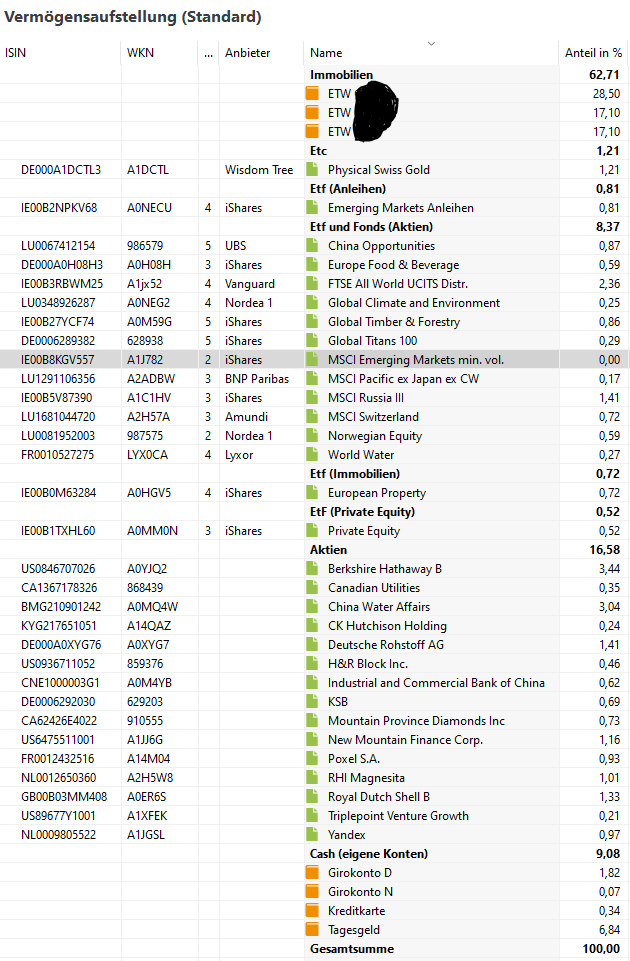Collapse the Aktien category row
630x961 pixels.
(328, 550)
